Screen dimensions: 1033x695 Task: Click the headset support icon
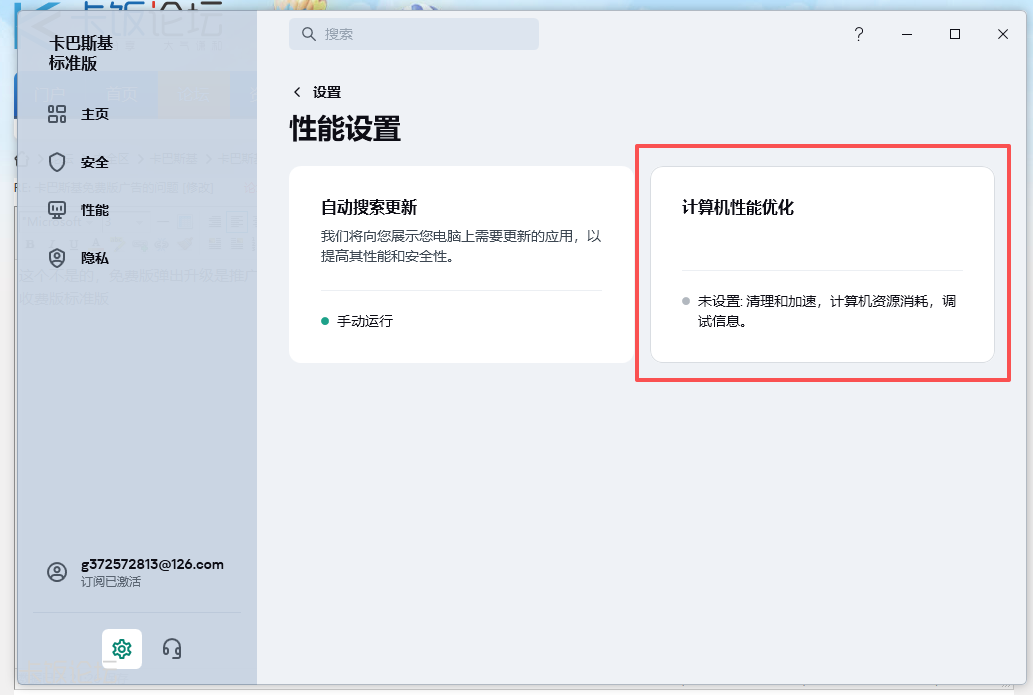click(171, 648)
